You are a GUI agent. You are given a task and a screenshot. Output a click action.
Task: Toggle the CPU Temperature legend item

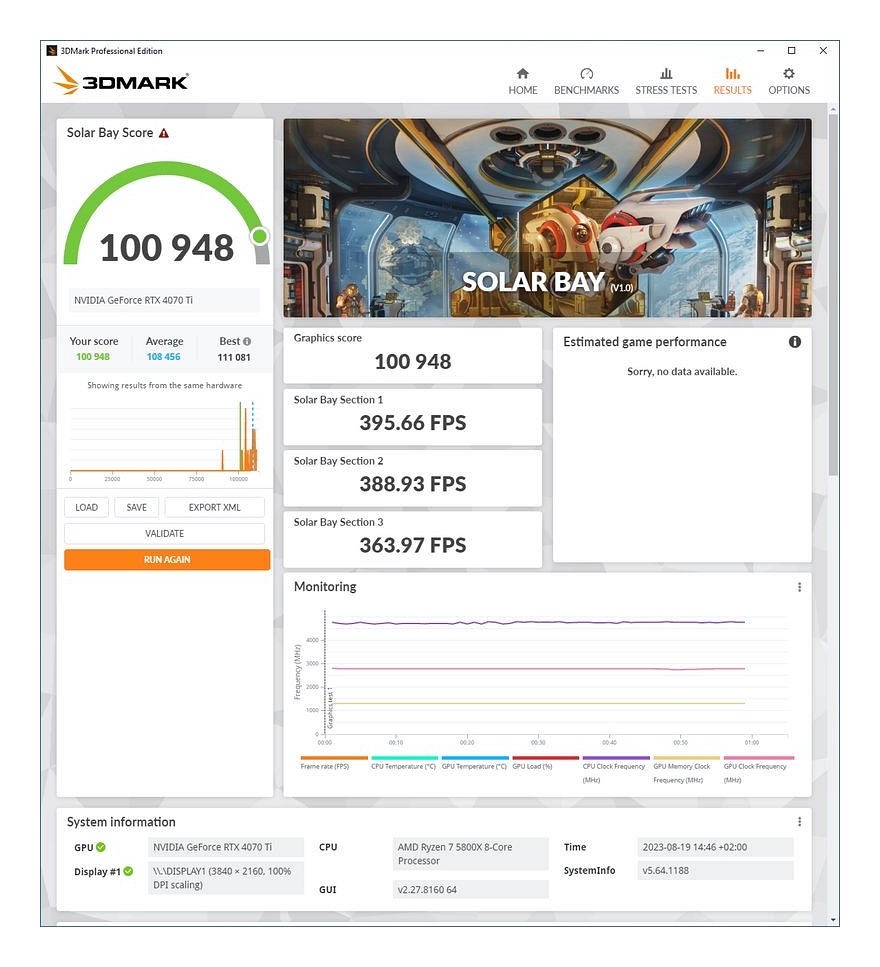coord(404,763)
